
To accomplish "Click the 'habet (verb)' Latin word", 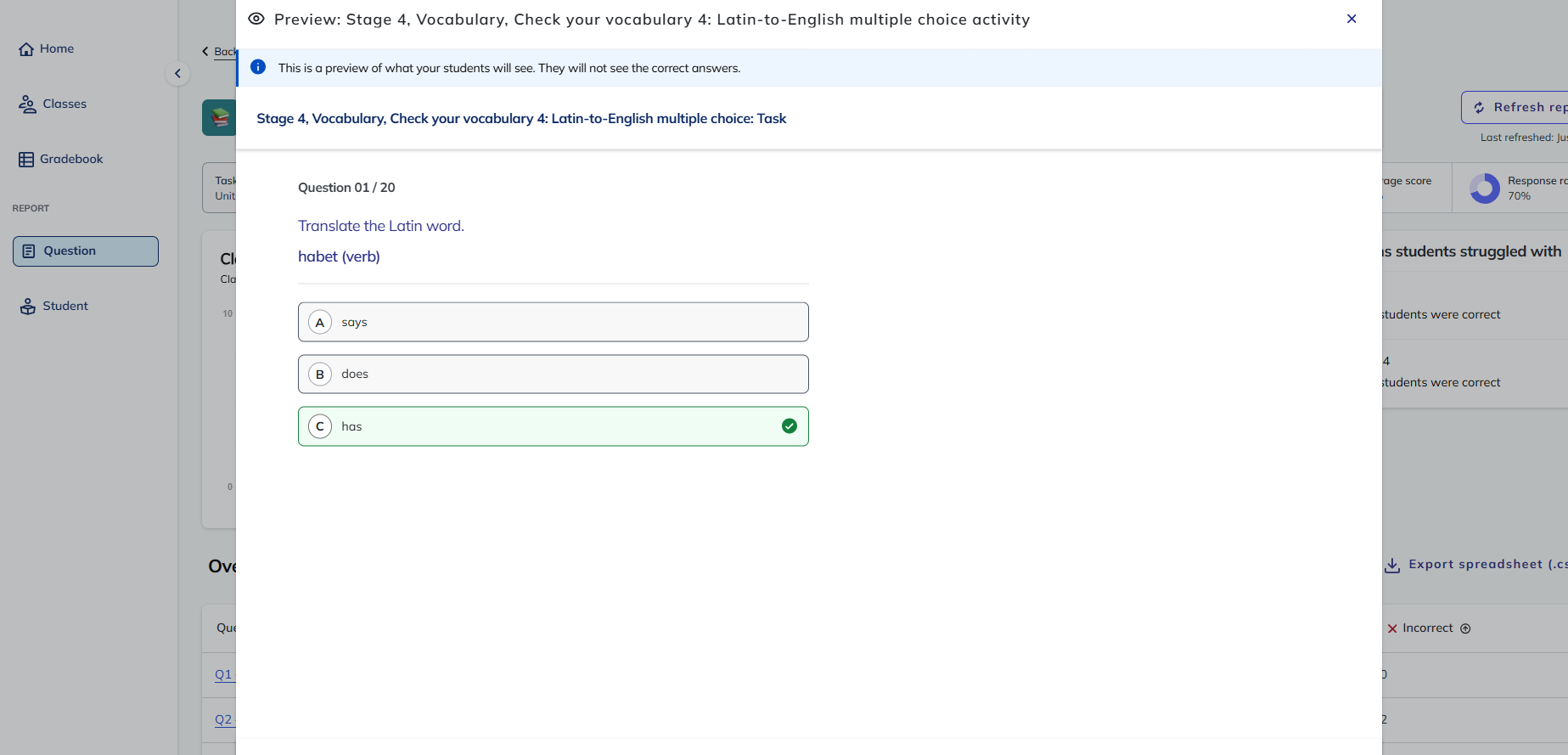I will 339,256.
